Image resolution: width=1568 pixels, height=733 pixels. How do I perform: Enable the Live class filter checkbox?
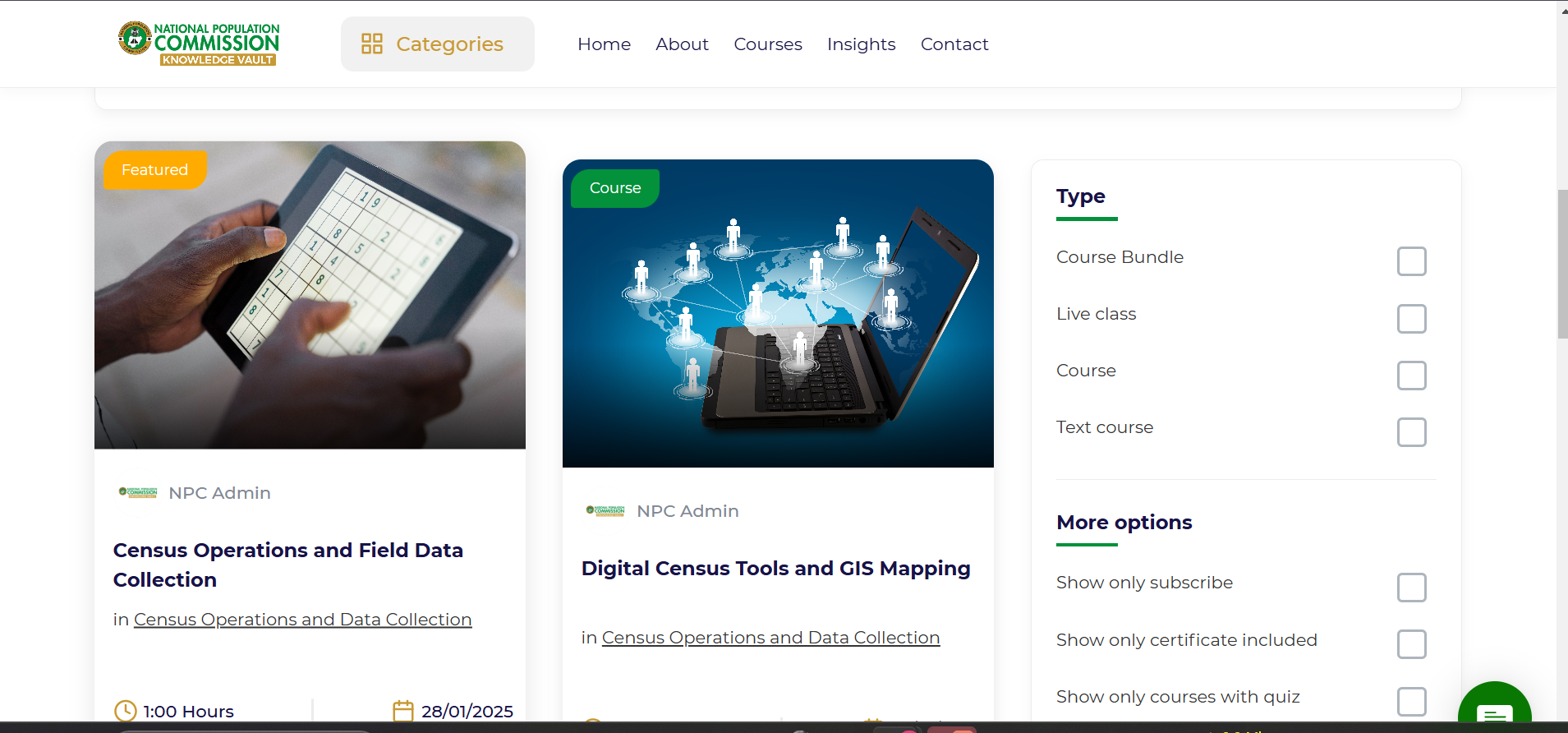click(1411, 319)
